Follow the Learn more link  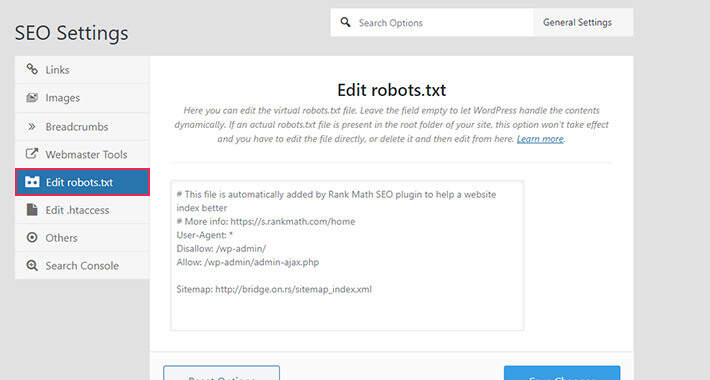tap(540, 139)
